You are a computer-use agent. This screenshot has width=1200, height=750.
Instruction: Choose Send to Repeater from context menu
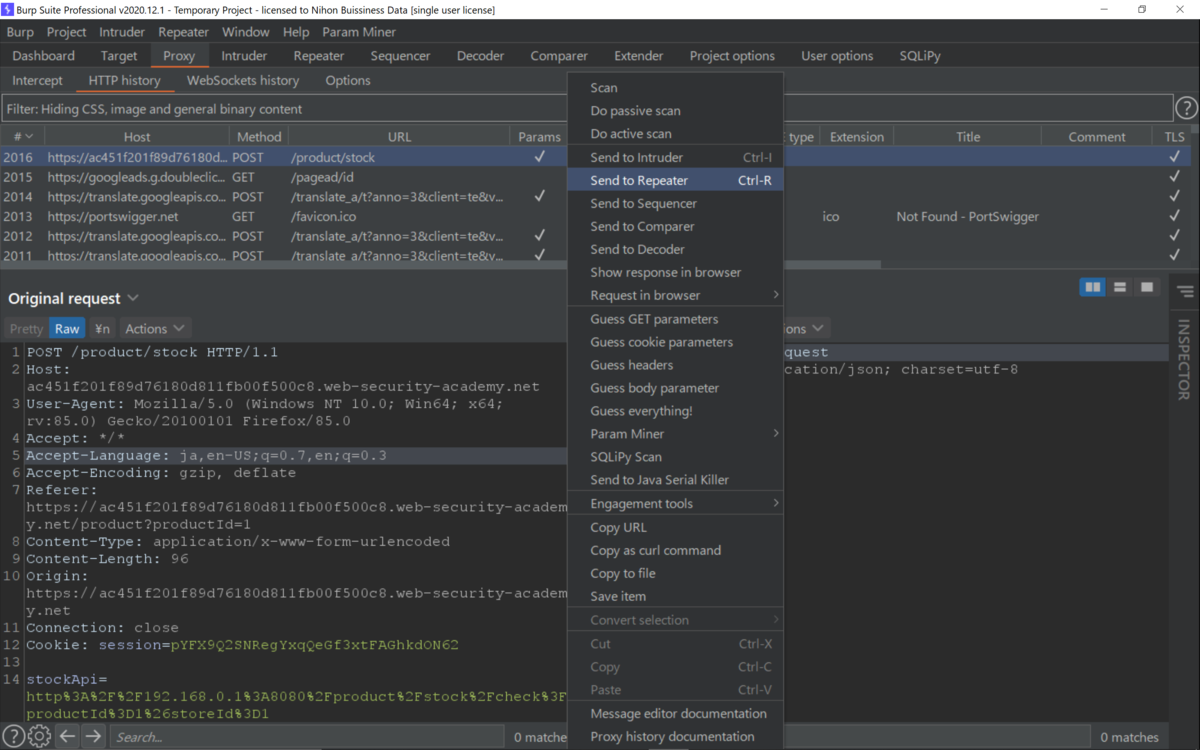click(x=675, y=180)
